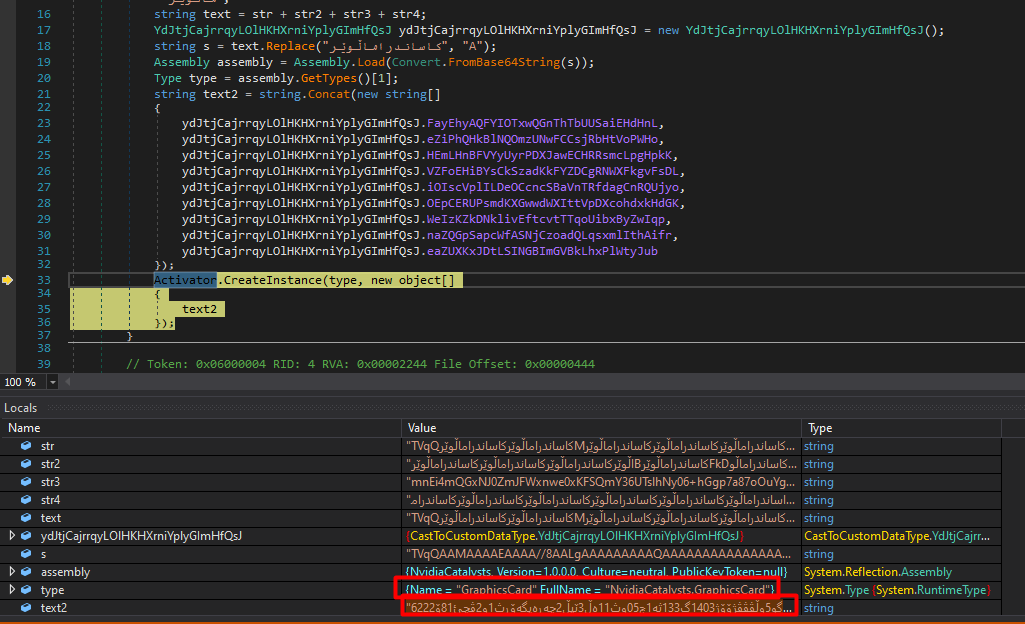Sort locals by the Type column header

[902, 428]
